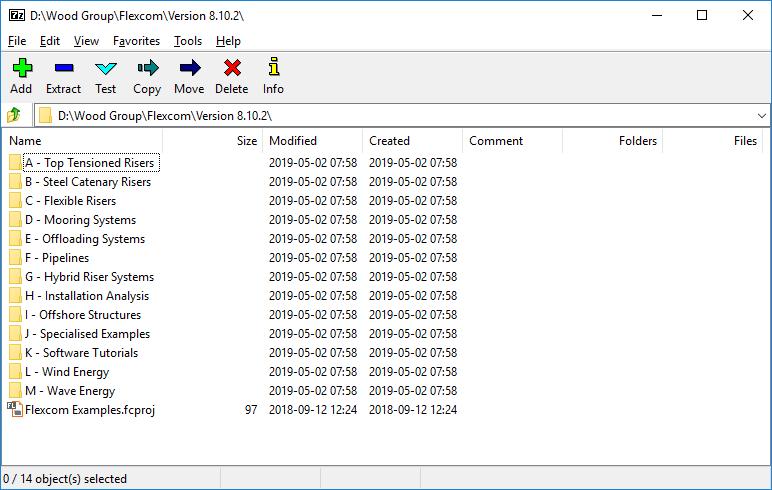
Task: Expand the address path dropdown
Action: (x=761, y=116)
